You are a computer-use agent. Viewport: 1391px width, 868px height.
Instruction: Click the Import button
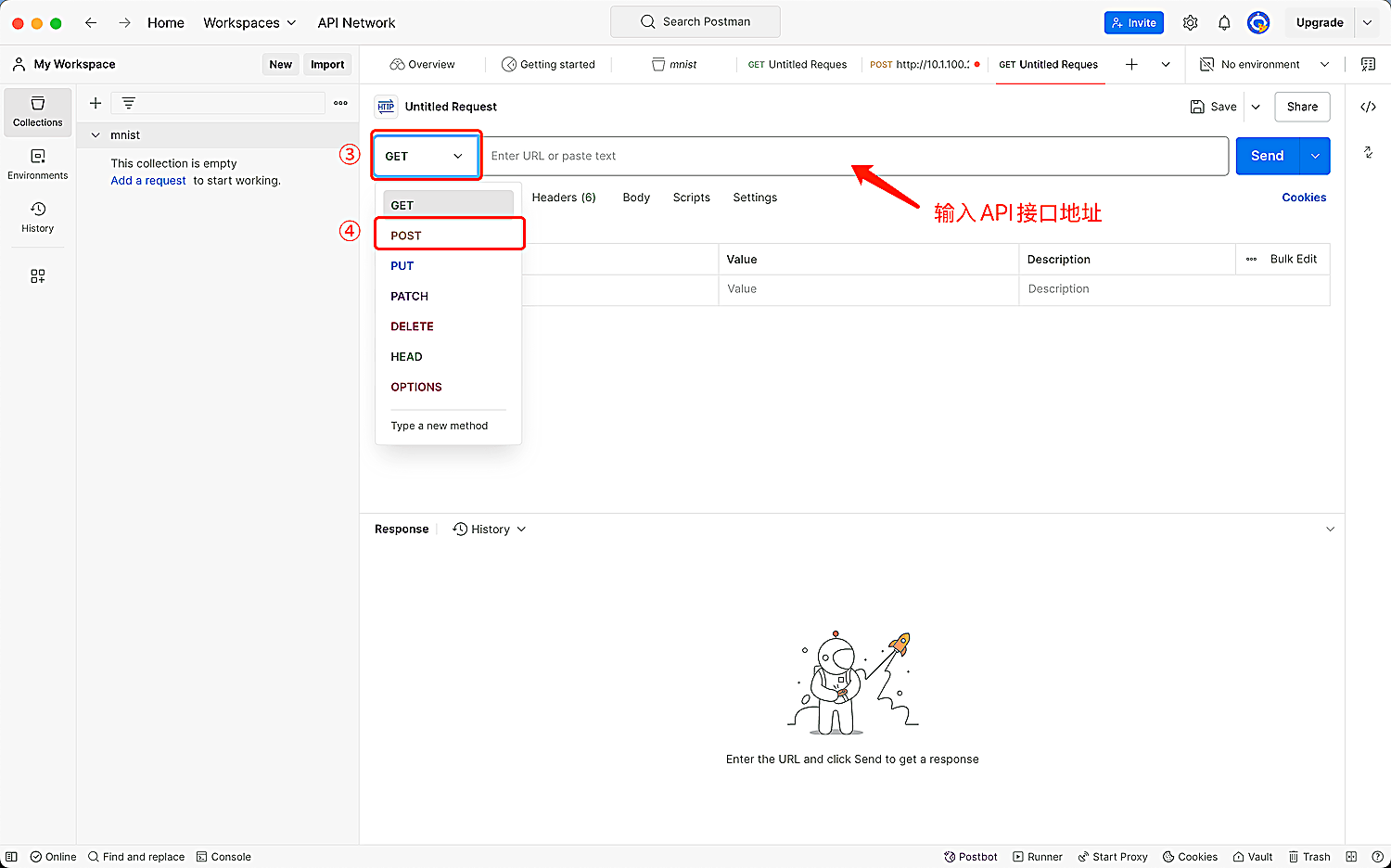[x=327, y=64]
